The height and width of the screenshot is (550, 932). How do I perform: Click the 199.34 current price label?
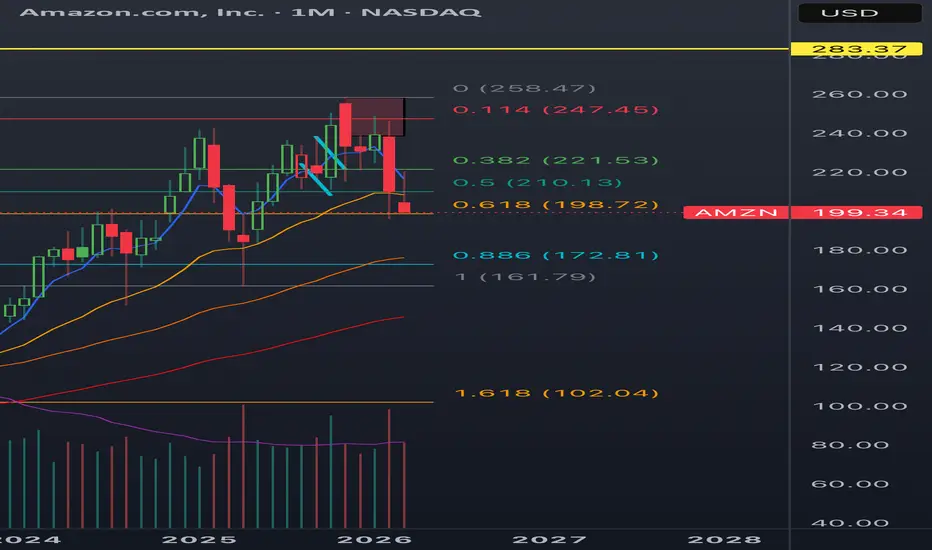click(859, 212)
